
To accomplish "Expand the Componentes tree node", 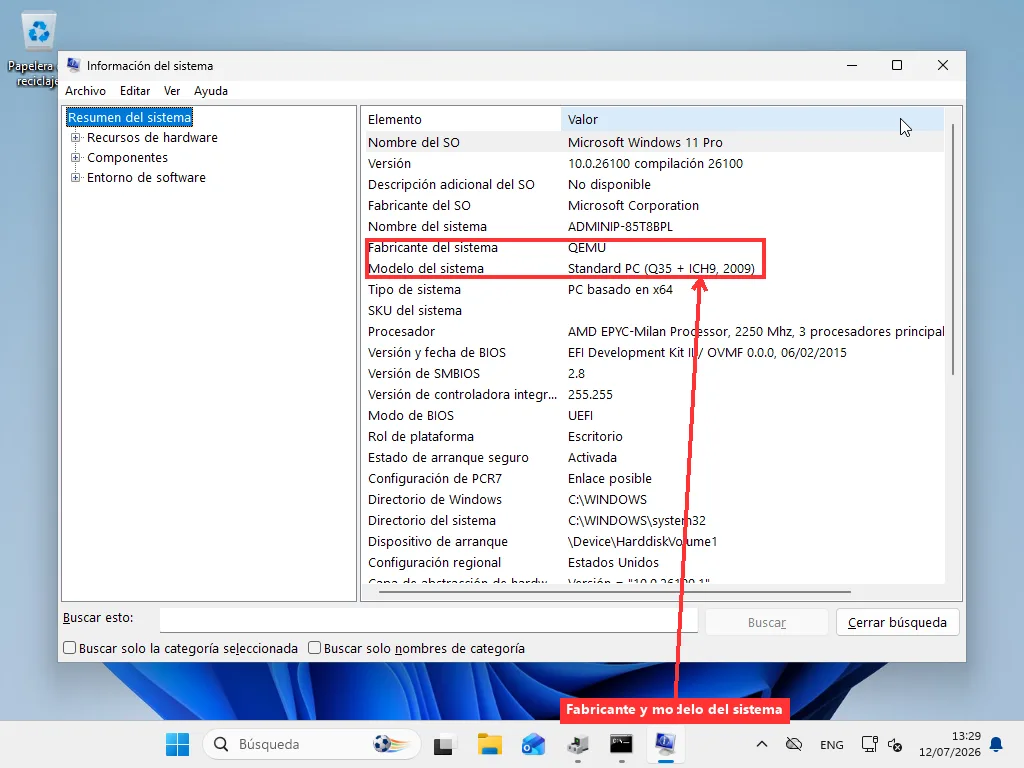I will click(76, 158).
